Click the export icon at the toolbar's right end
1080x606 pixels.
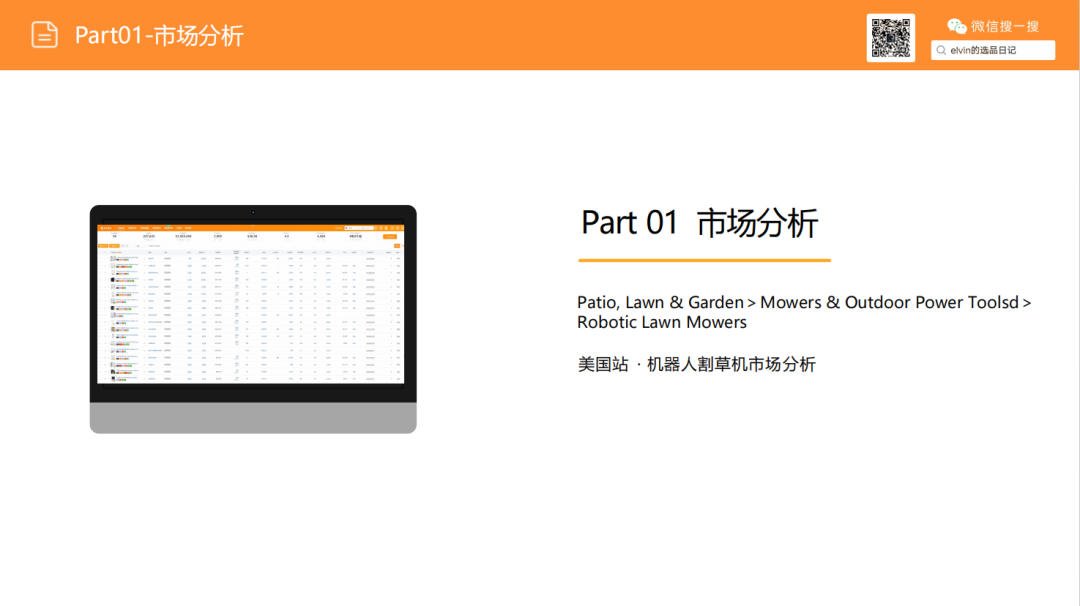[x=397, y=246]
